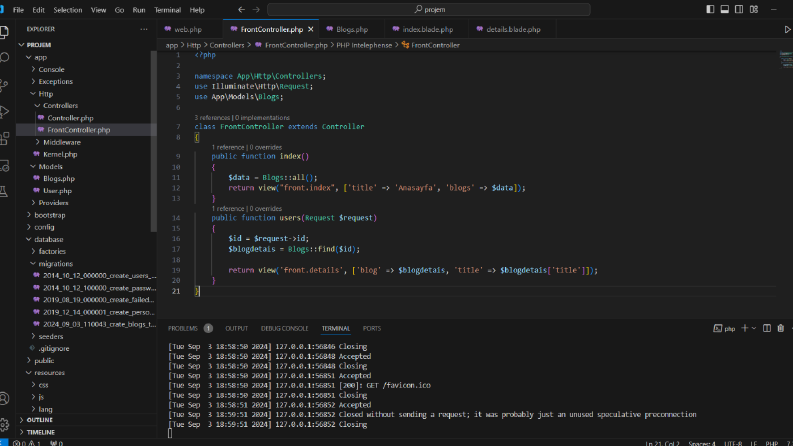Open Run and Debug view
This screenshot has width=793, height=446.
(4, 111)
